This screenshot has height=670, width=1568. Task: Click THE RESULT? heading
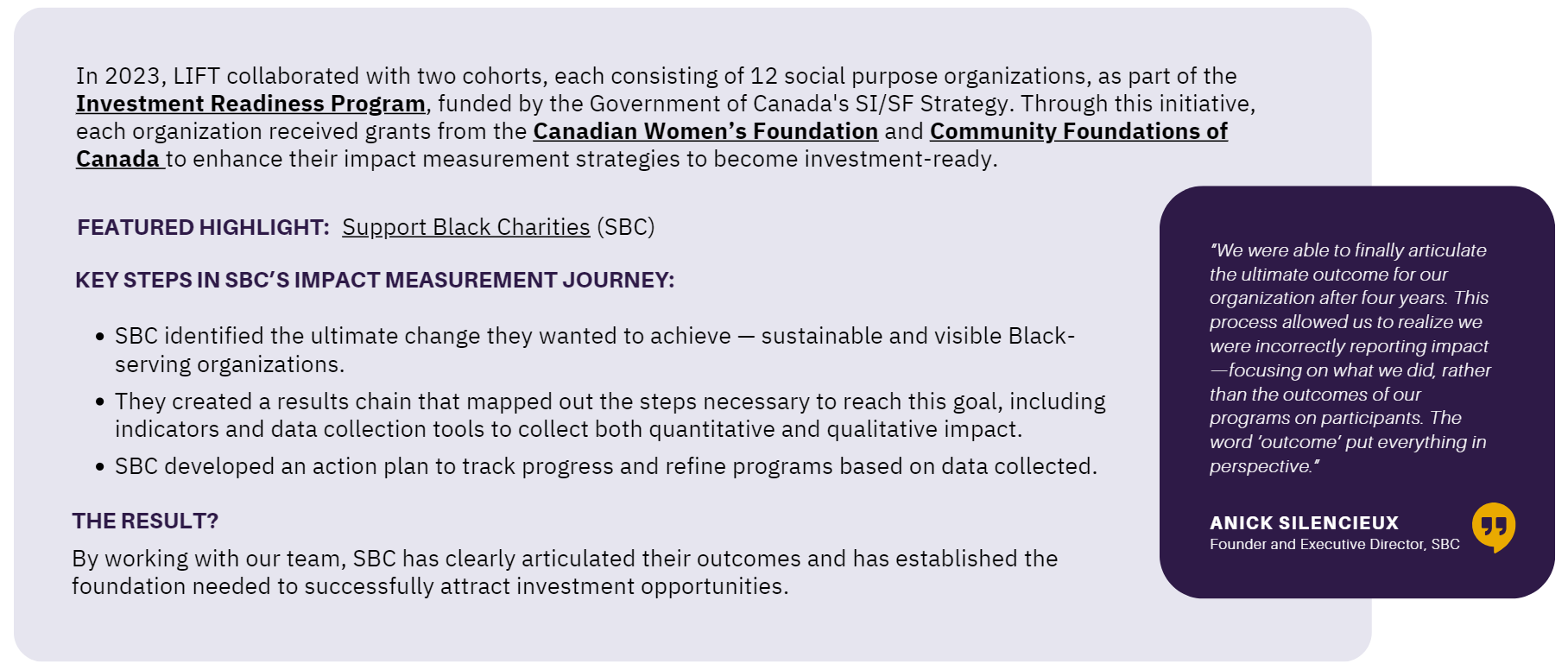click(145, 521)
